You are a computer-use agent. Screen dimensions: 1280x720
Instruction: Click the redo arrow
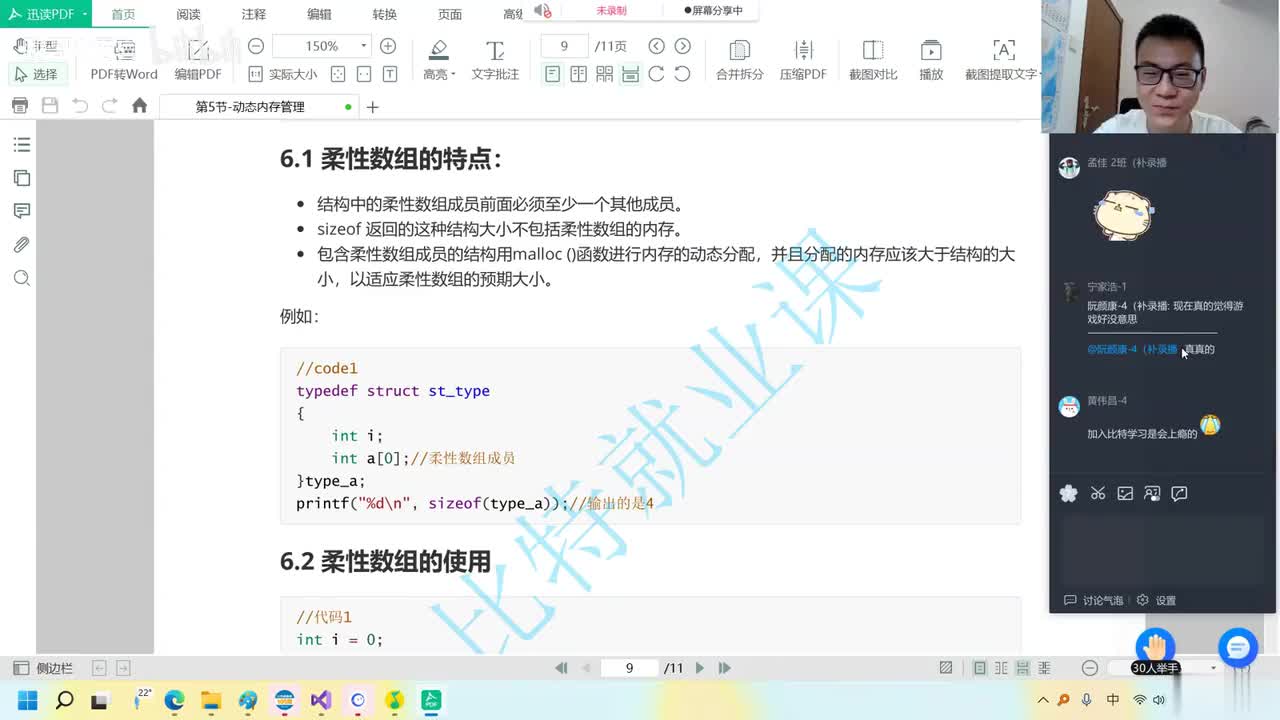(x=109, y=106)
